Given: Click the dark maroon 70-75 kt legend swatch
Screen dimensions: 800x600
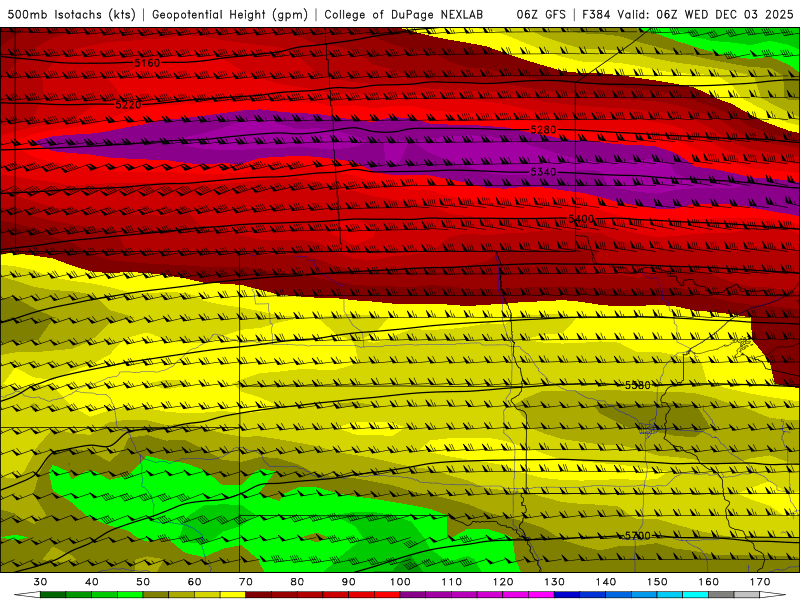Looking at the screenshot, I should coord(259,595).
